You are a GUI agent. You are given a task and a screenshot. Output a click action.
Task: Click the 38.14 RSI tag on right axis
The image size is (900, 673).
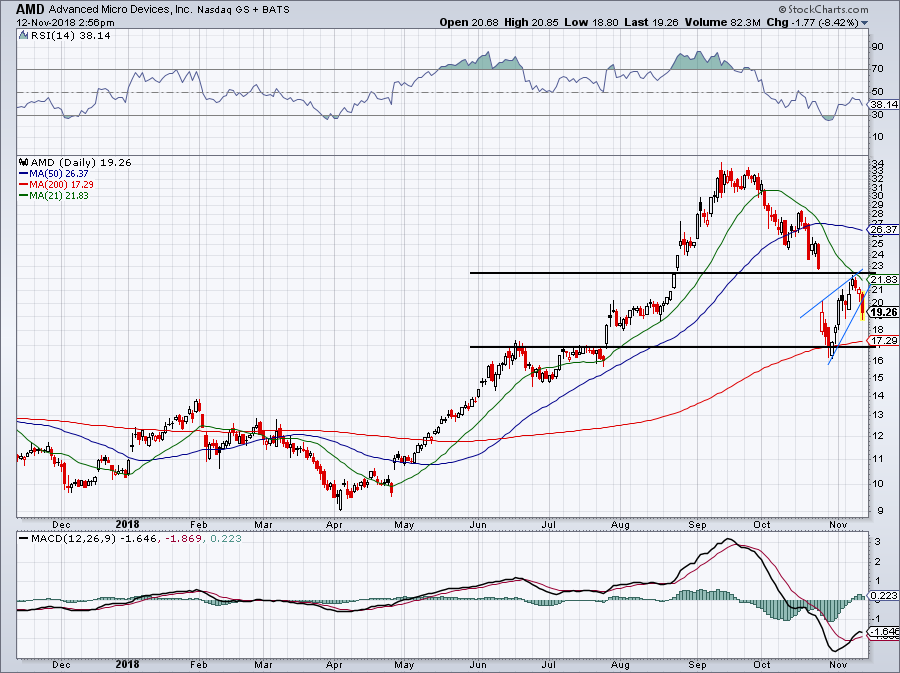pyautogui.click(x=884, y=104)
